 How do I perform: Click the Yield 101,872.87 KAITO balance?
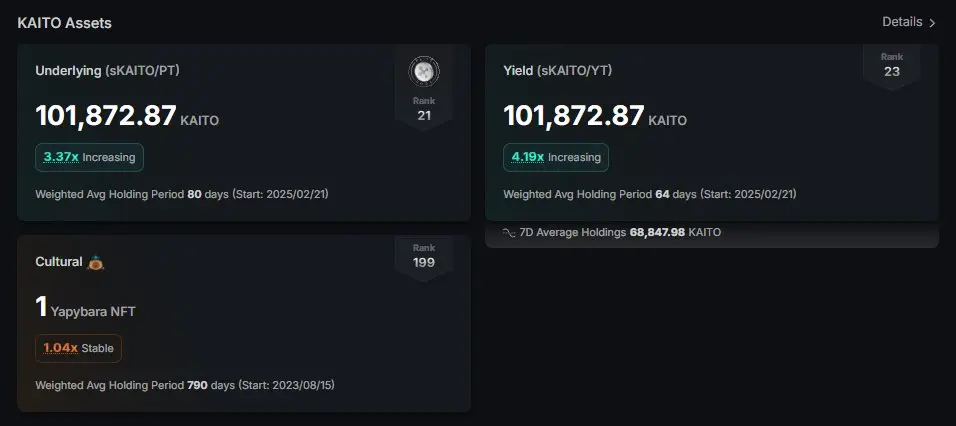pyautogui.click(x=595, y=117)
